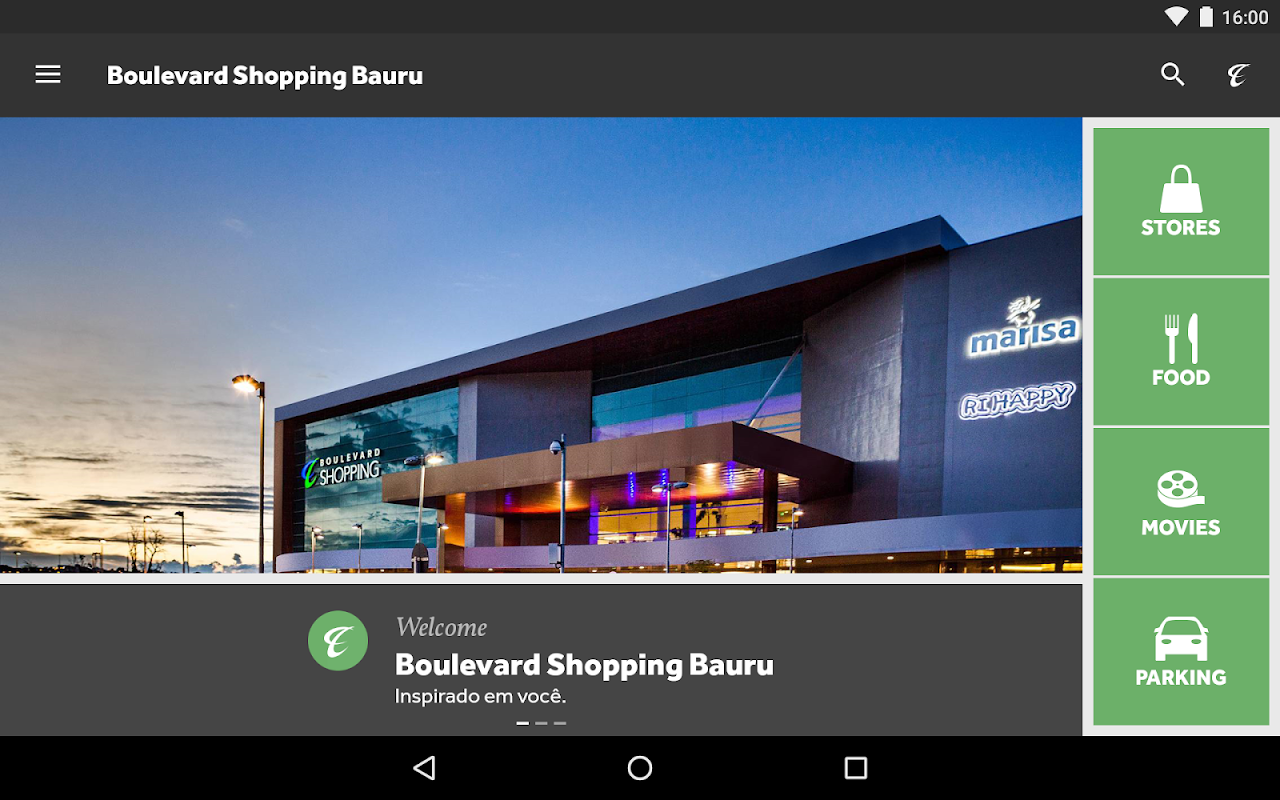Viewport: 1280px width, 800px height.
Task: Tap the 'Inspirado em você.' tagline
Action: 480,696
